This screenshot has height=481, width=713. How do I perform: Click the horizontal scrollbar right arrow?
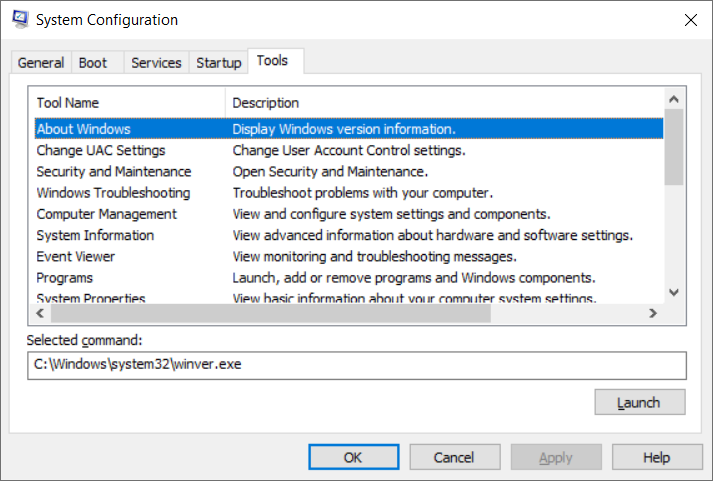pos(653,313)
